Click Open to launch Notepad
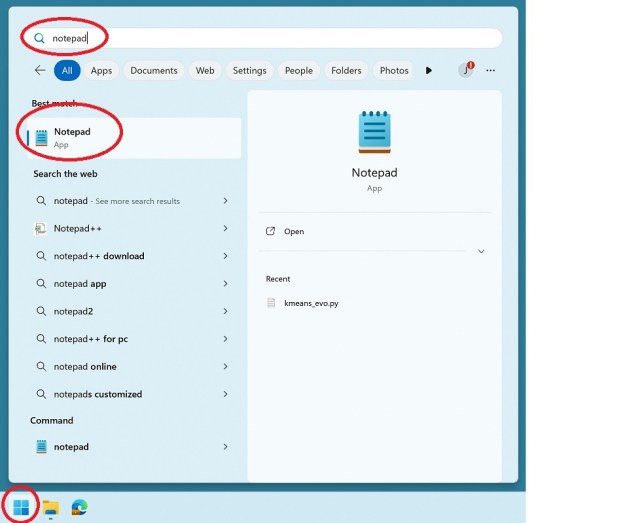Viewport: 640px width, 523px height. 293,231
